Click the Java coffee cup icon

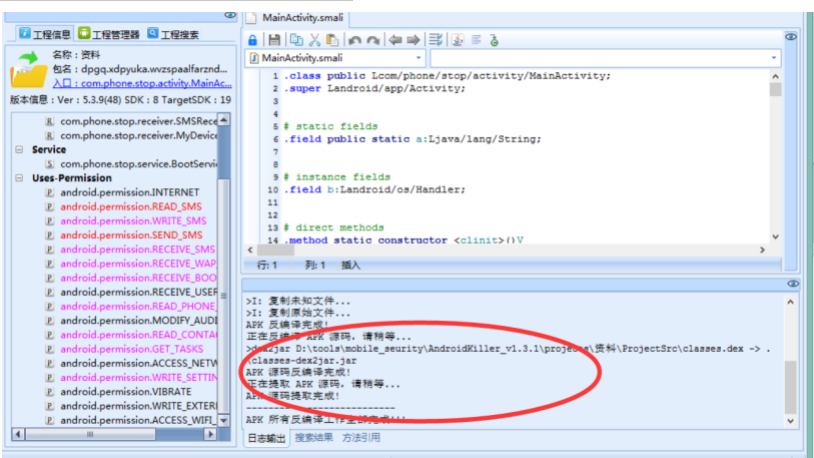click(458, 40)
